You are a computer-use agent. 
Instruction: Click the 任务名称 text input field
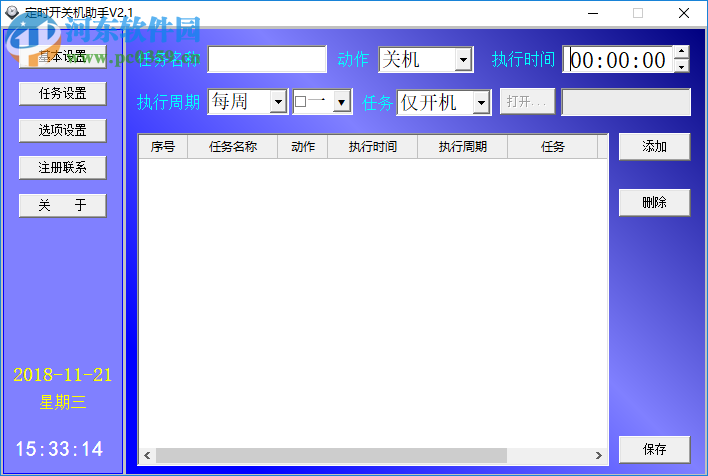[x=267, y=59]
